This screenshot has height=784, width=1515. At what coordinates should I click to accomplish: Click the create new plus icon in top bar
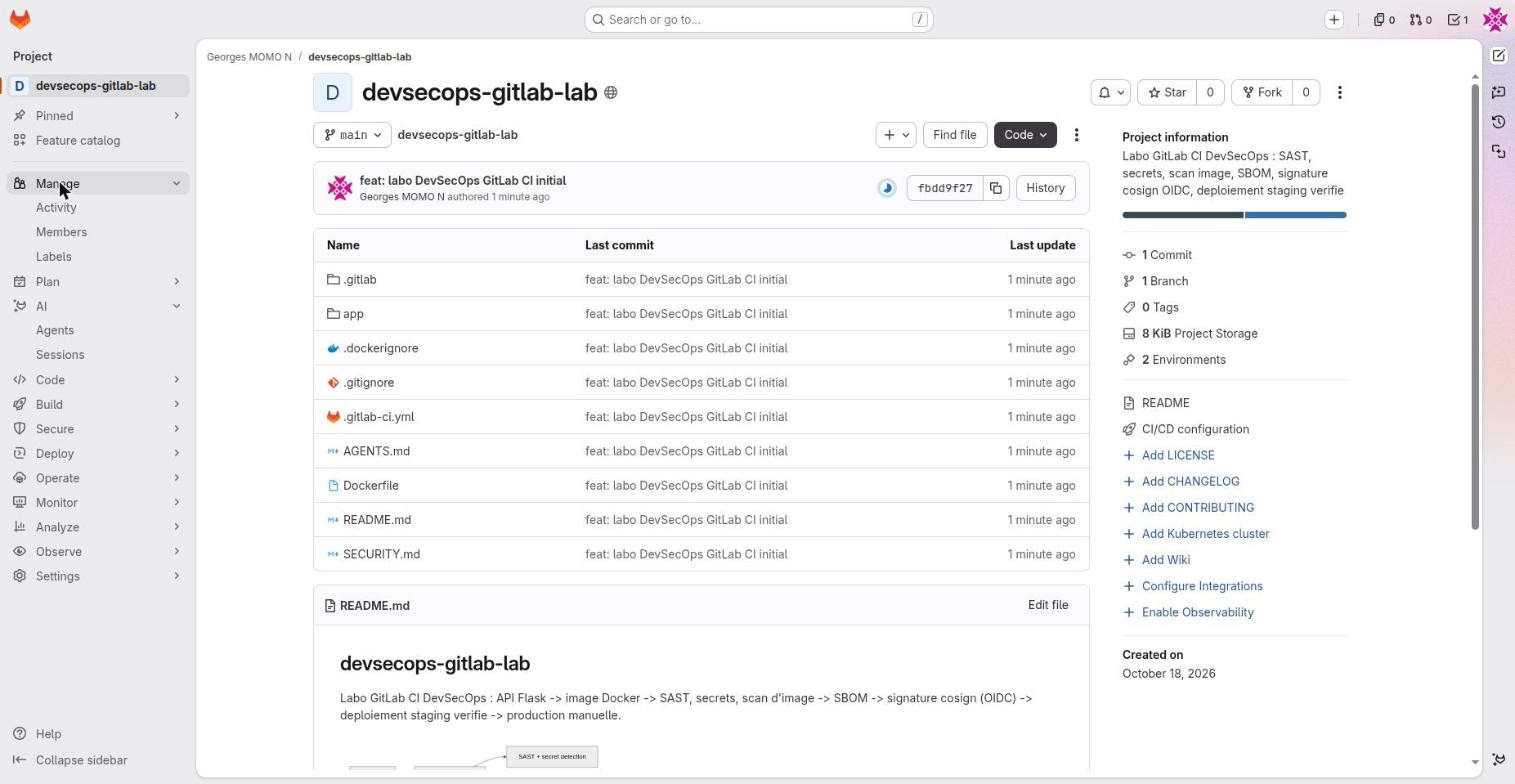pos(1334,20)
